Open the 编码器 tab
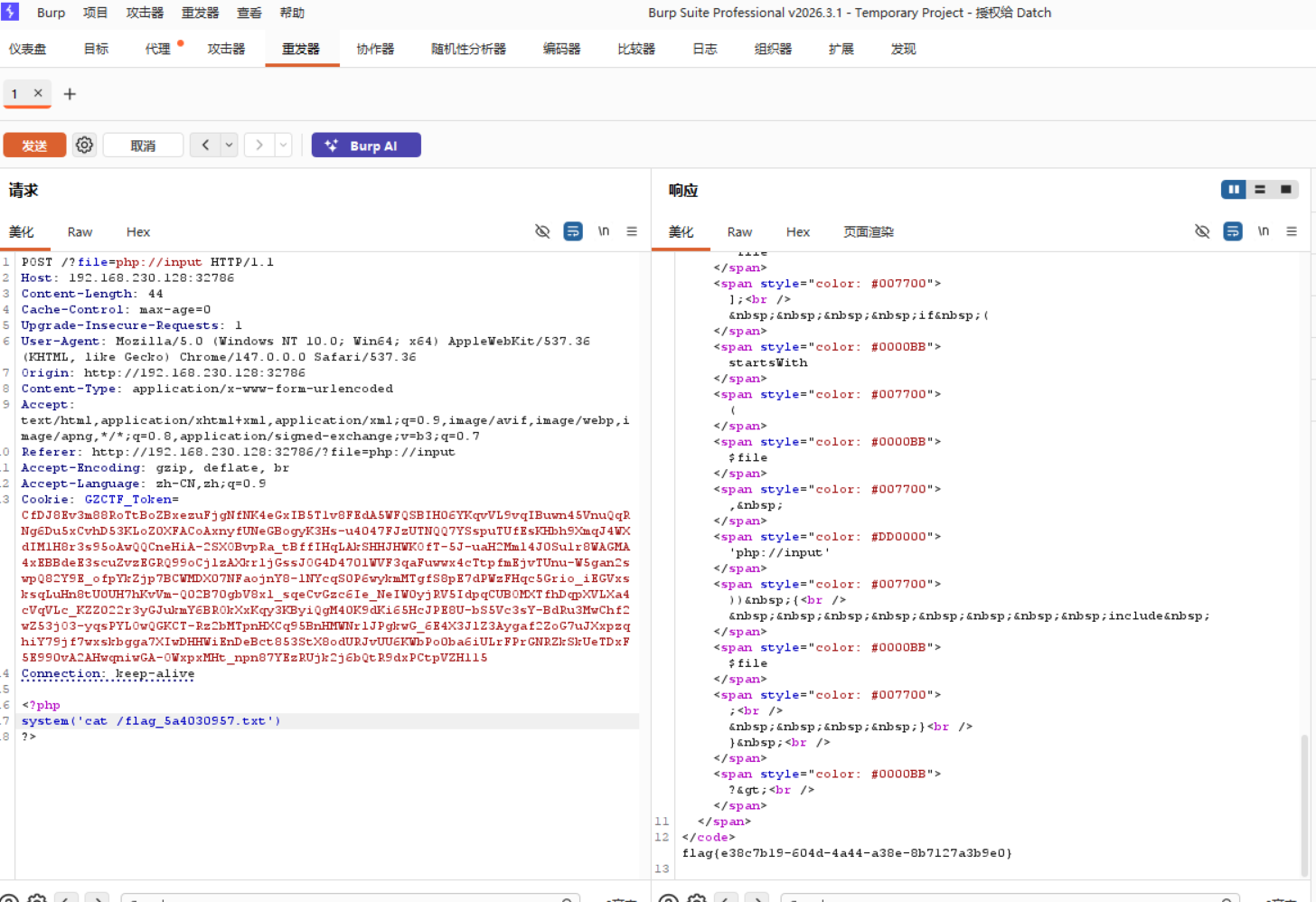The width and height of the screenshot is (1316, 902). tap(561, 49)
